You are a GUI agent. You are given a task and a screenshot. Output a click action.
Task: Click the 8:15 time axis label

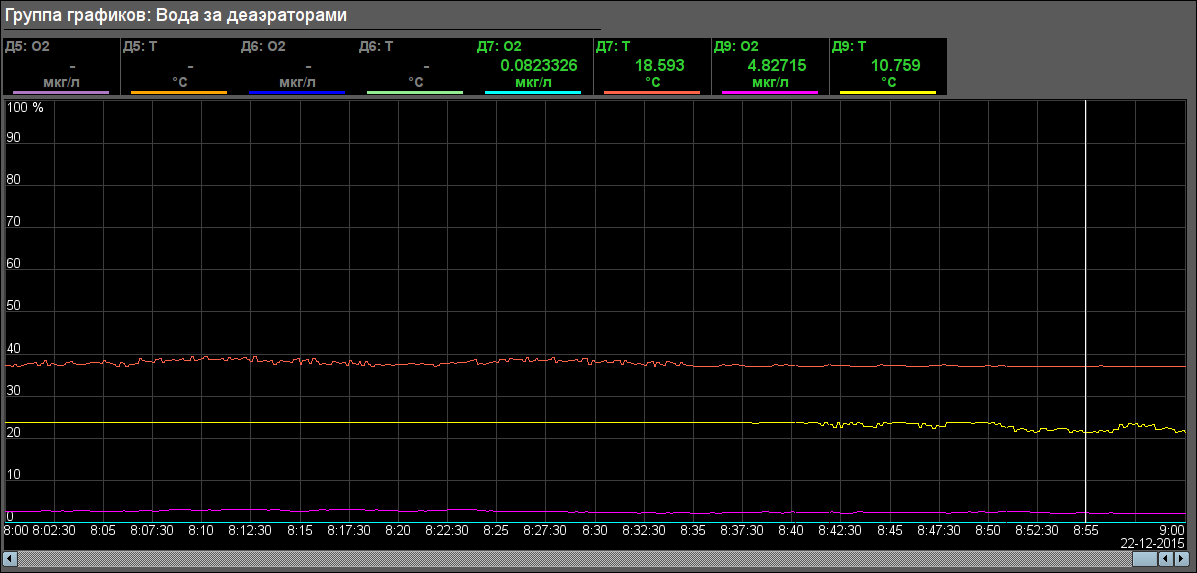pyautogui.click(x=300, y=530)
